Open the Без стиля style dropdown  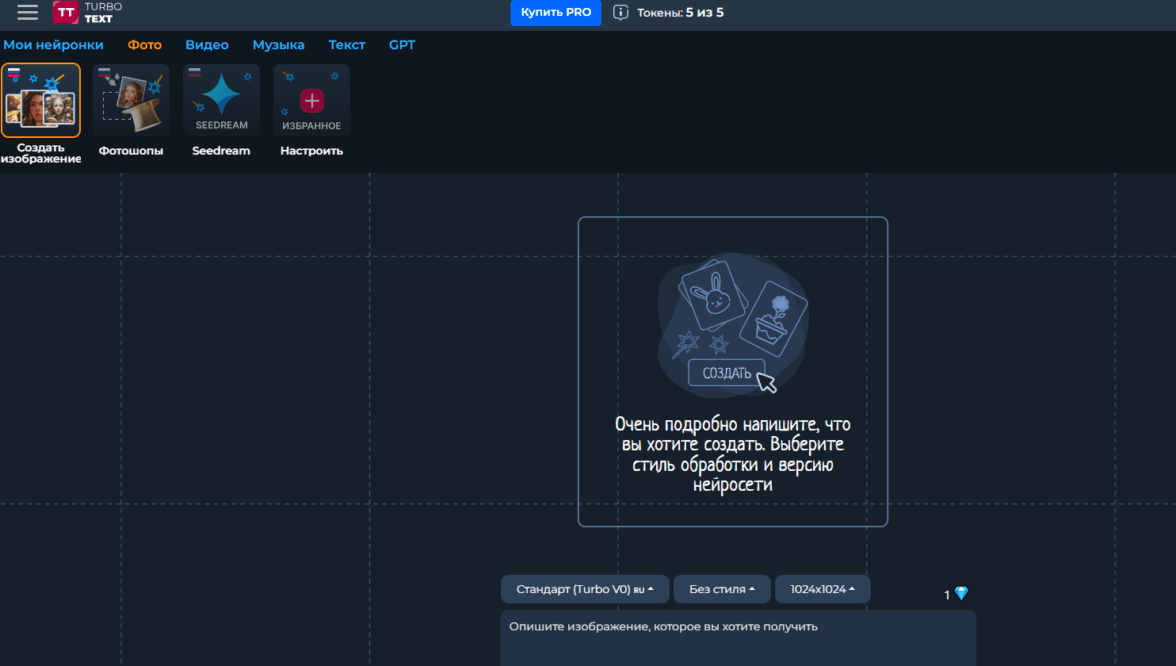[x=722, y=590]
